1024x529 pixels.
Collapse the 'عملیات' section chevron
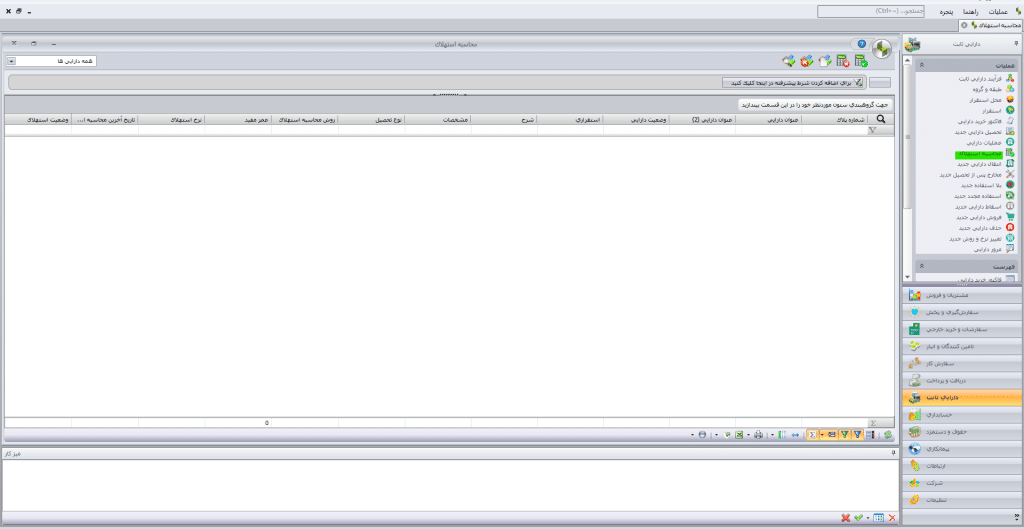pyautogui.click(x=921, y=66)
